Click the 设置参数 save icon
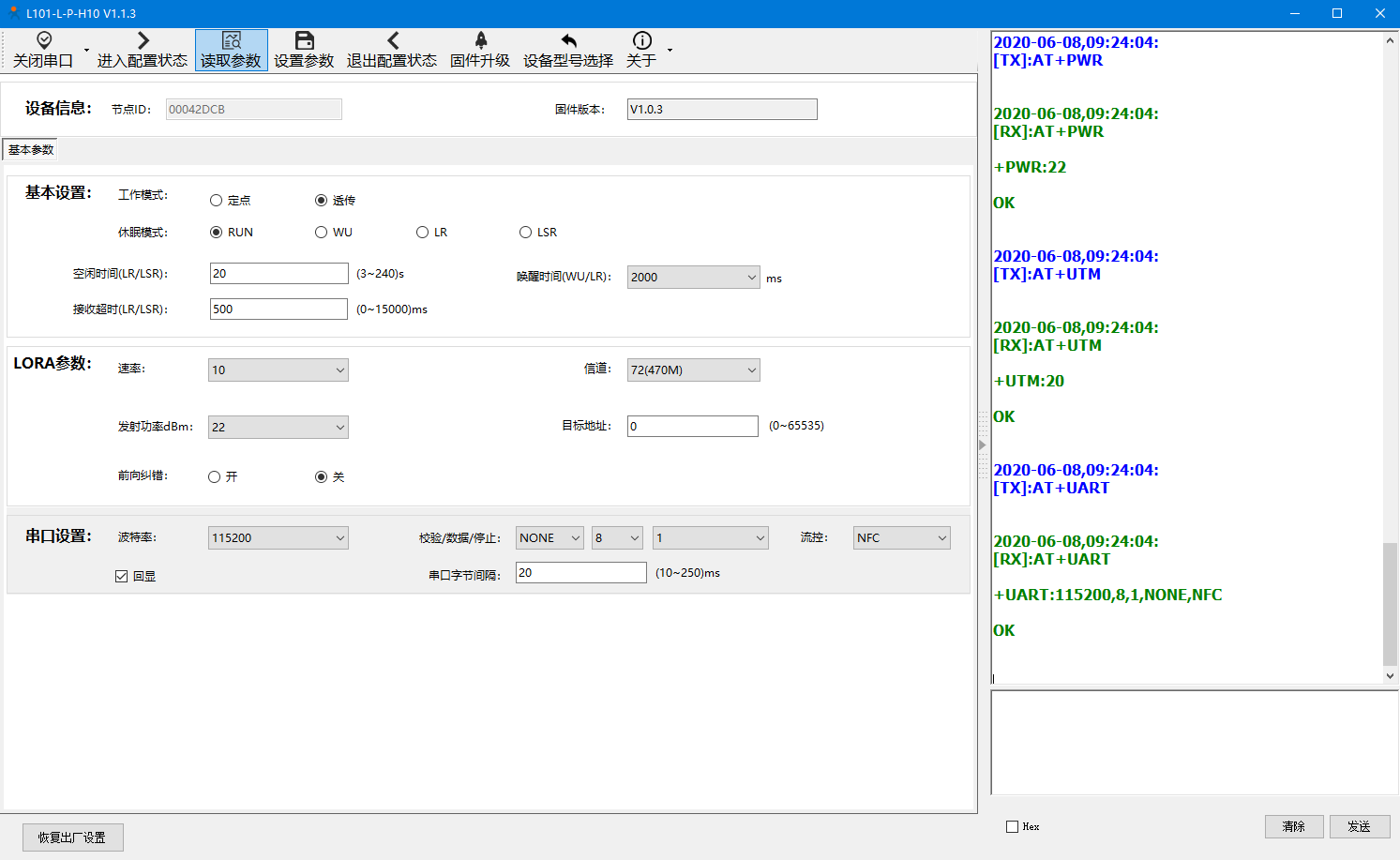Image resolution: width=1400 pixels, height=860 pixels. pyautogui.click(x=304, y=40)
